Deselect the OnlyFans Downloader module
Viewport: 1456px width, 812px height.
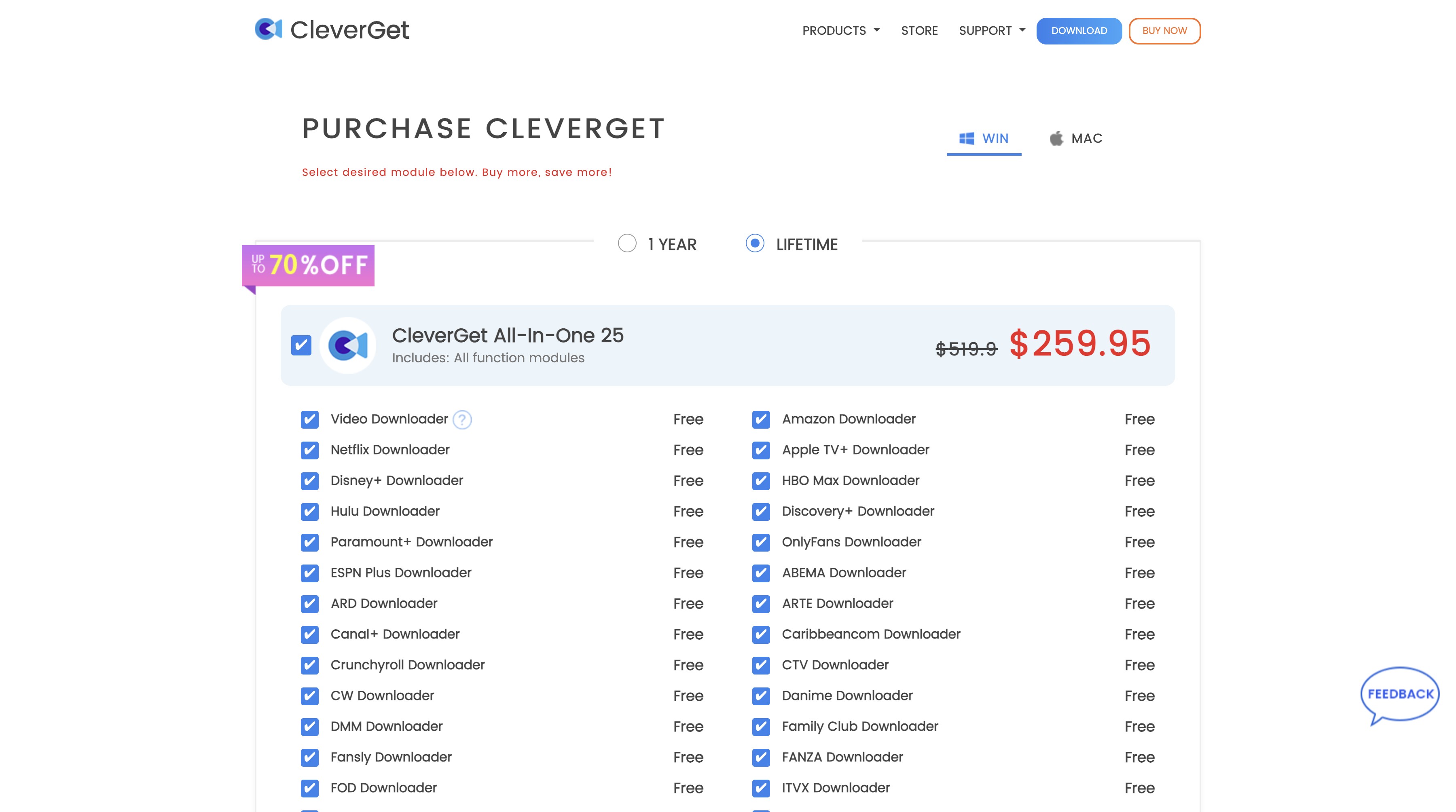click(x=761, y=542)
